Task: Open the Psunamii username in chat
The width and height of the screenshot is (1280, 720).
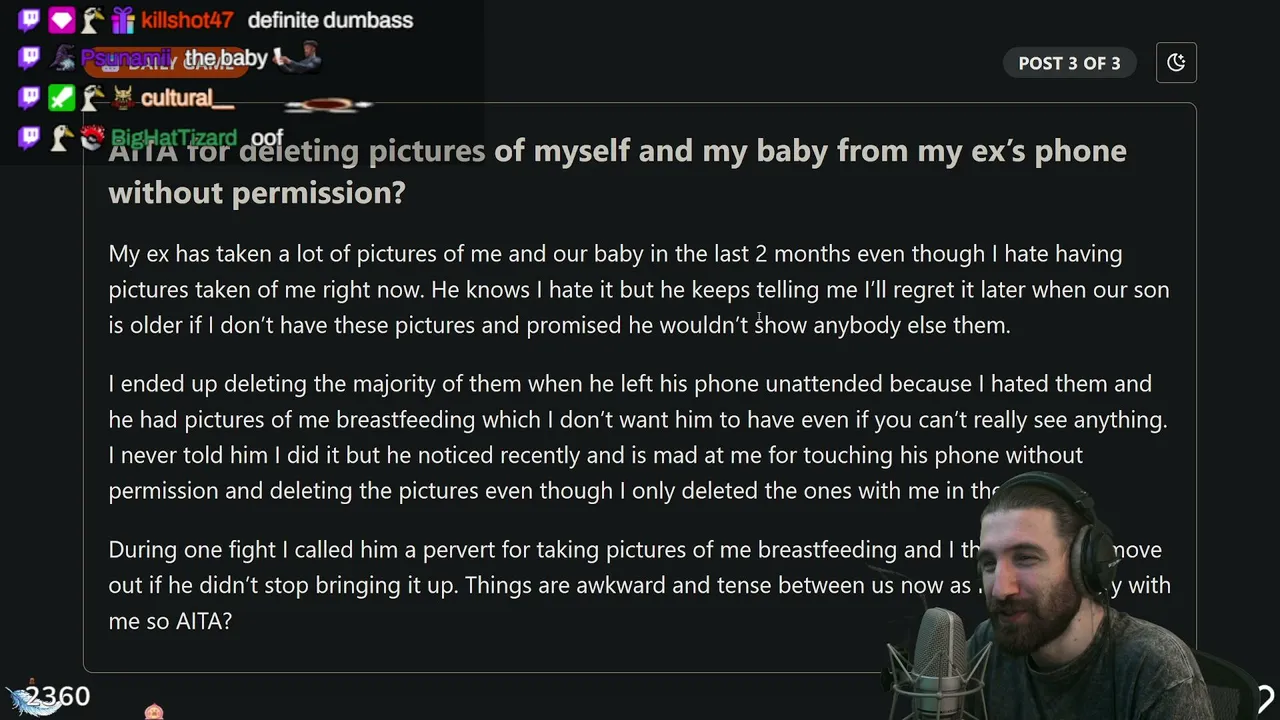Action: 127,59
